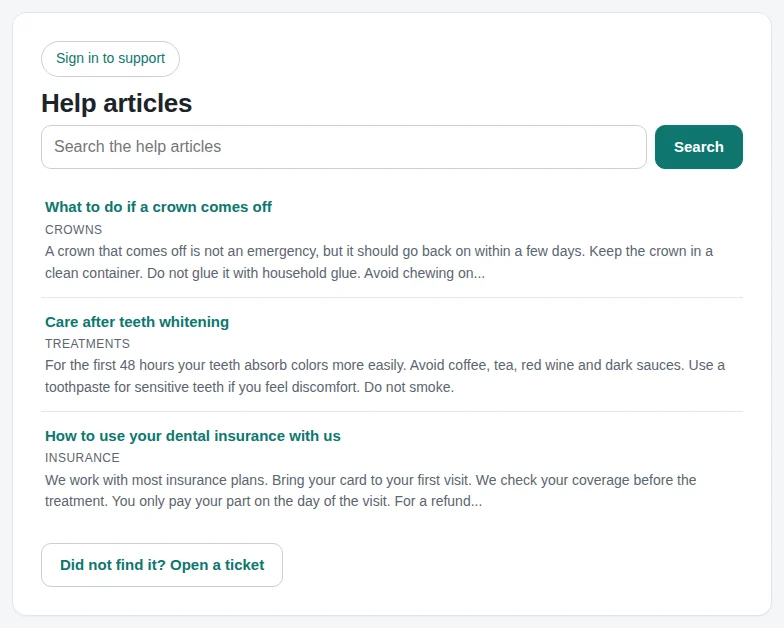Focus the Search the help articles field
This screenshot has height=628, width=784.
344,147
